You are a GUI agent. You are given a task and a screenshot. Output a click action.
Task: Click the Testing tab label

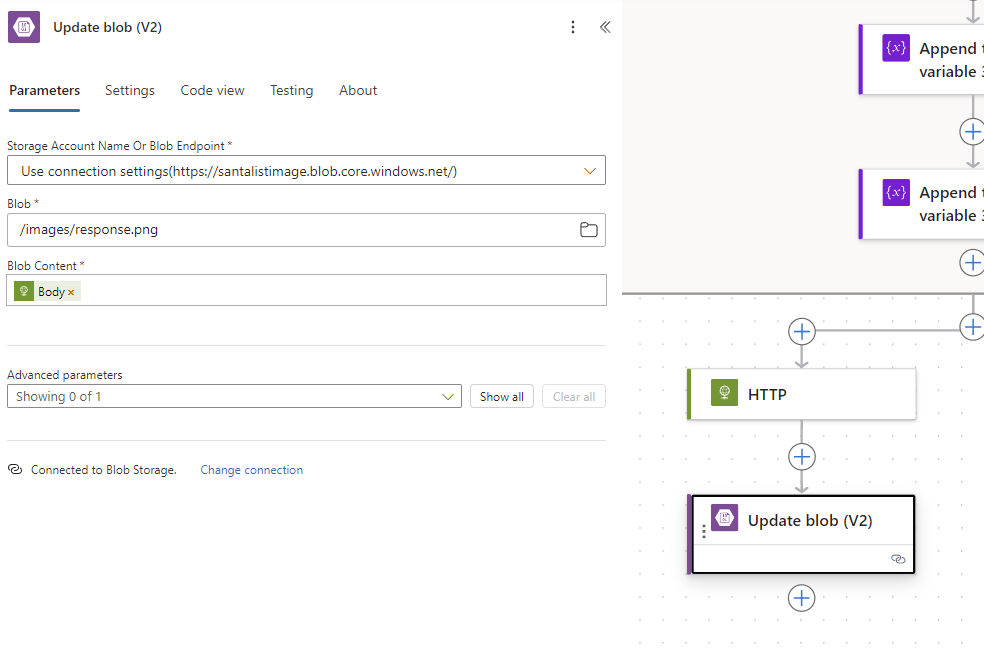coord(291,90)
